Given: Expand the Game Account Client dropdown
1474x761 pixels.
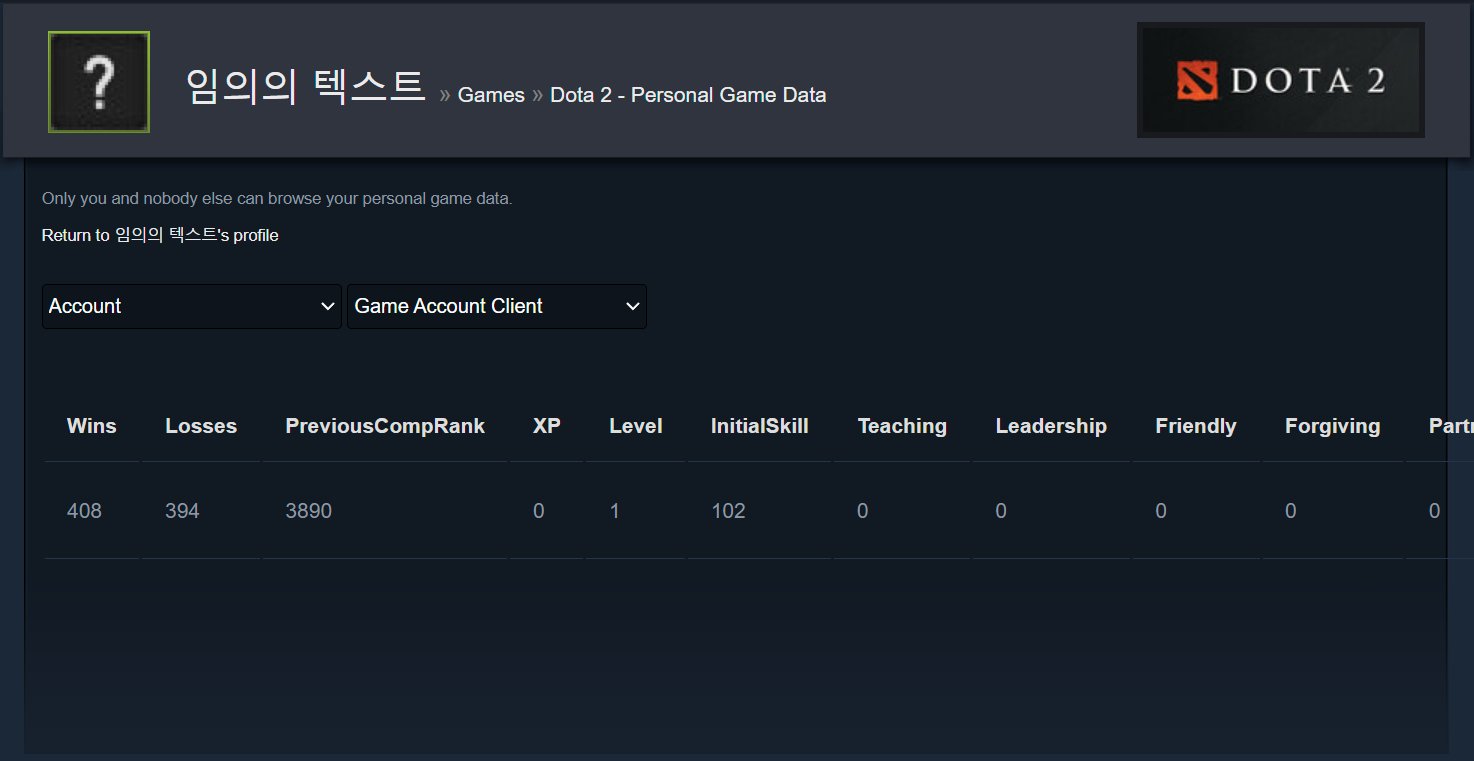Looking at the screenshot, I should click(497, 306).
